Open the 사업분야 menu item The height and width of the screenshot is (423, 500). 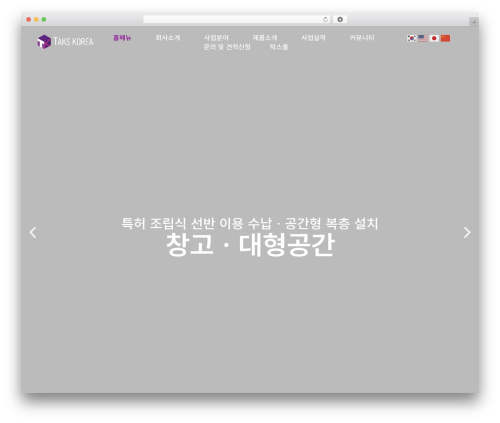pyautogui.click(x=216, y=38)
